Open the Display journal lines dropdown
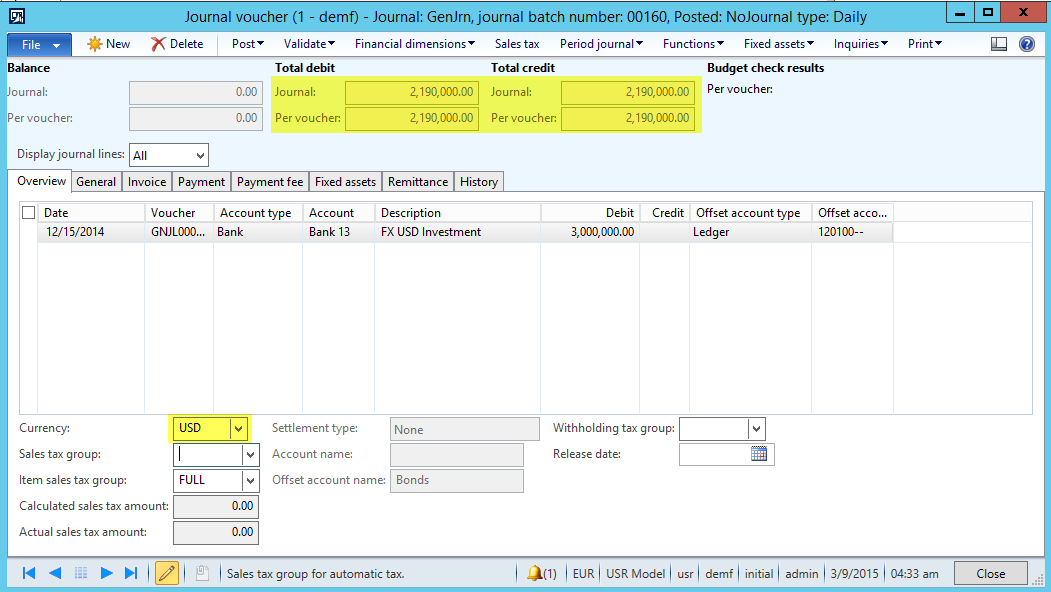The height and width of the screenshot is (592, 1051). [x=200, y=156]
